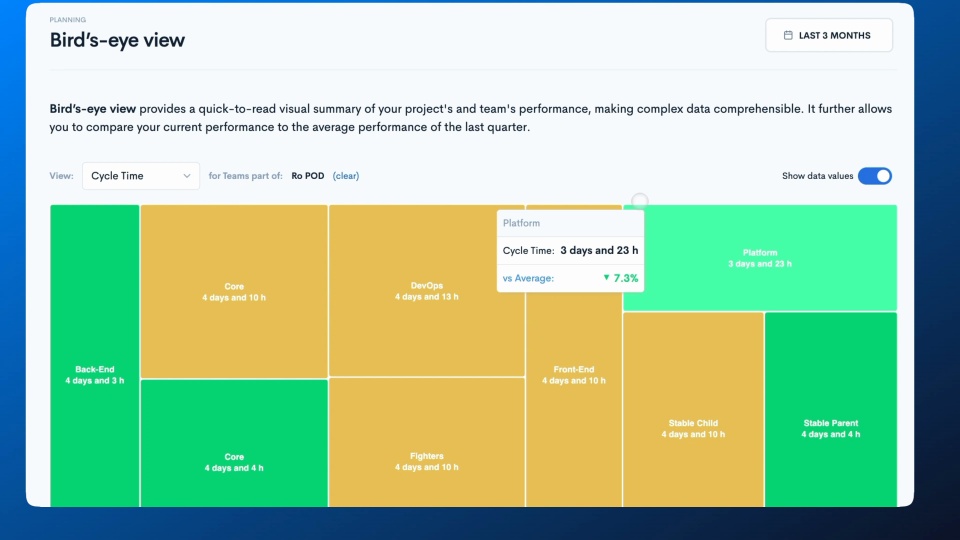Viewport: 960px width, 540px height.
Task: Click the Bird's-eye view page heading
Action: [117, 40]
